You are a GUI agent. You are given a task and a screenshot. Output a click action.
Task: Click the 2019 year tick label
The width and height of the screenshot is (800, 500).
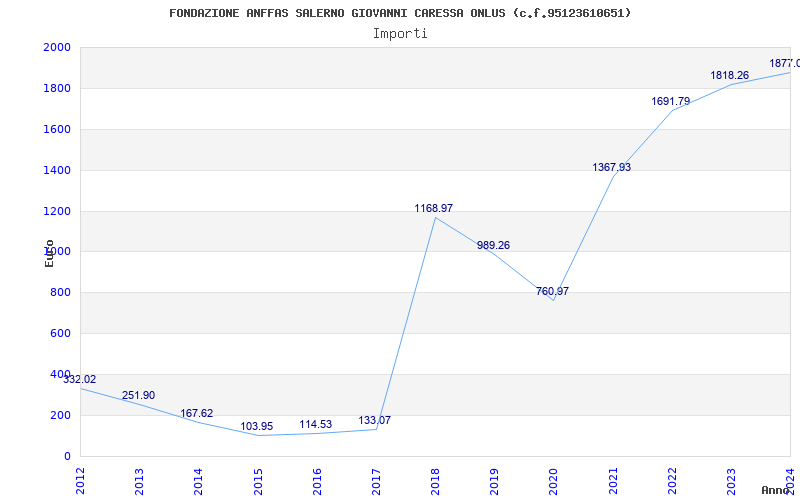[x=494, y=482]
